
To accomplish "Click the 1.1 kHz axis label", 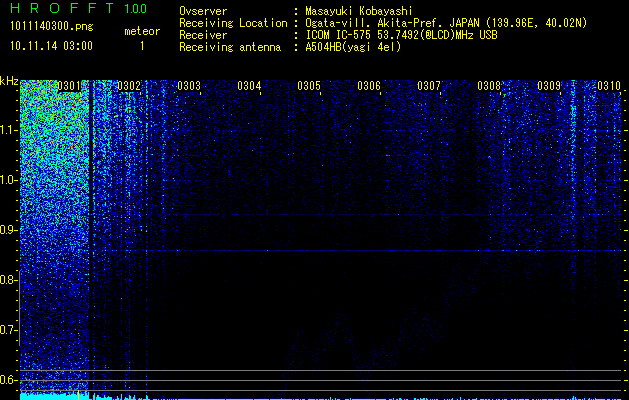I will (x=8, y=130).
